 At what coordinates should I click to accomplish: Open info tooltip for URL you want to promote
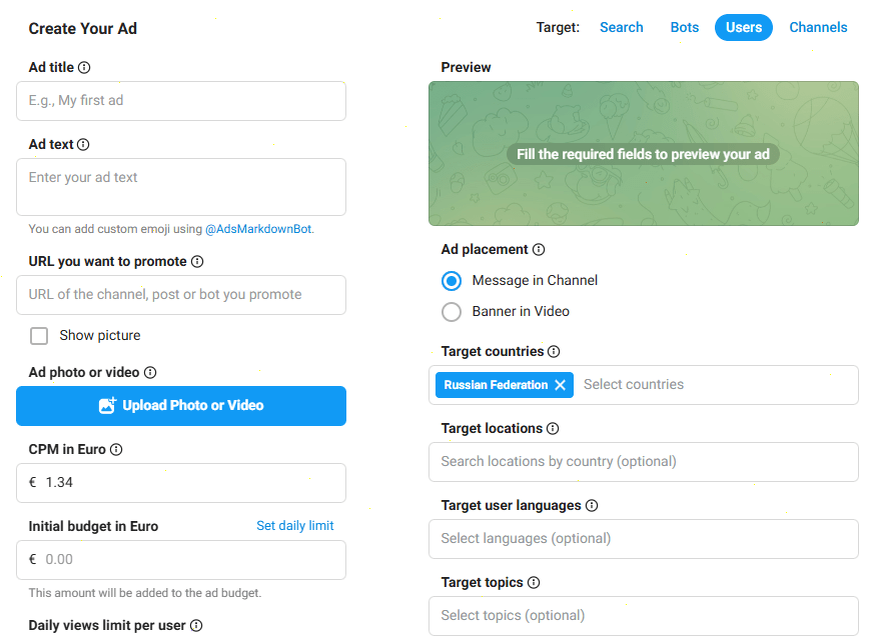click(x=197, y=262)
